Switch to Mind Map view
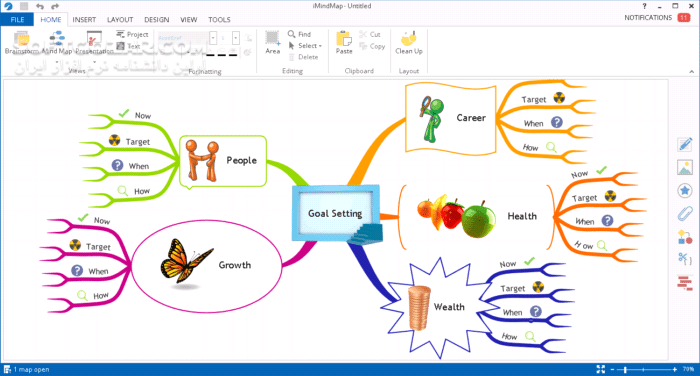 [57, 42]
